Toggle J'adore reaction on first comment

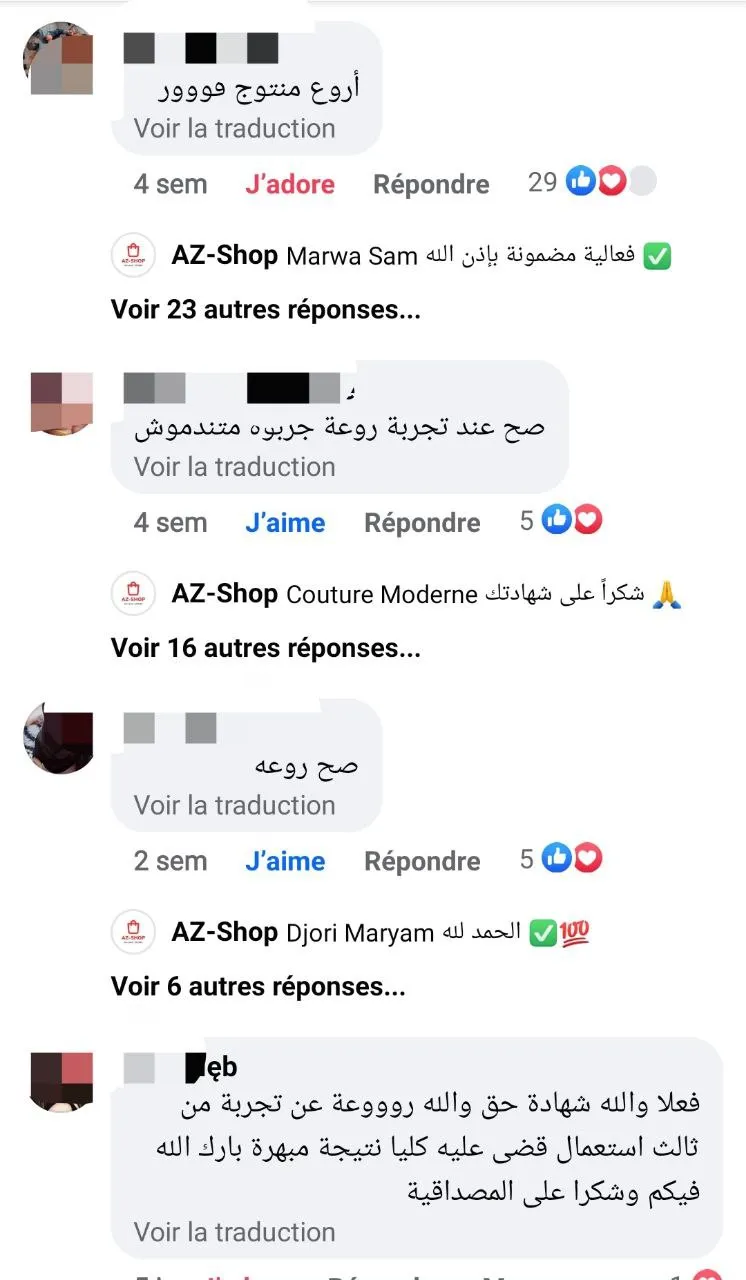[x=290, y=184]
